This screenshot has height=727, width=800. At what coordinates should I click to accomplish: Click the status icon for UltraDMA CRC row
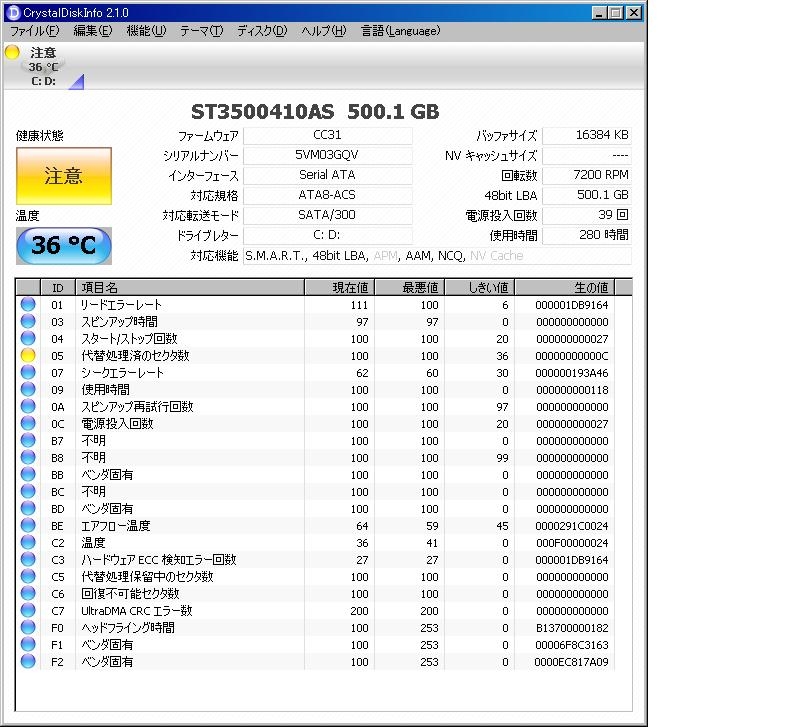(28, 611)
